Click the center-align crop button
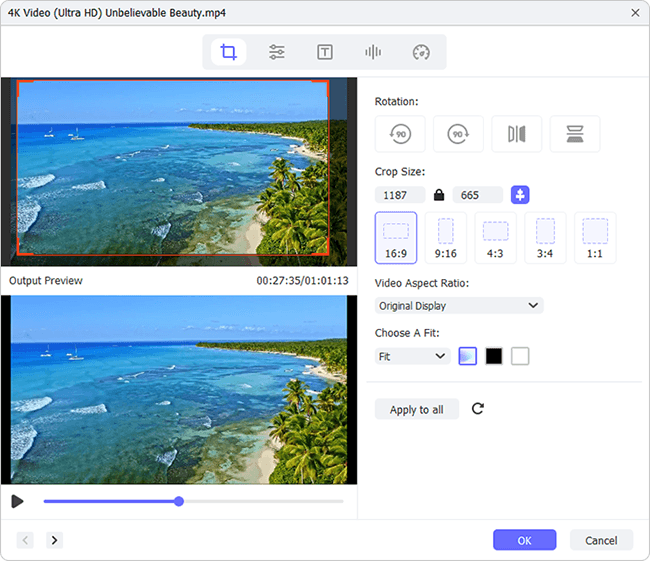Image resolution: width=650 pixels, height=561 pixels. coord(520,195)
